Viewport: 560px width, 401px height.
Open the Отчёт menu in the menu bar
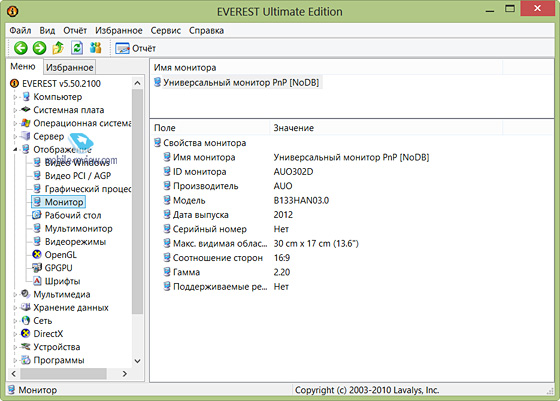tap(75, 31)
